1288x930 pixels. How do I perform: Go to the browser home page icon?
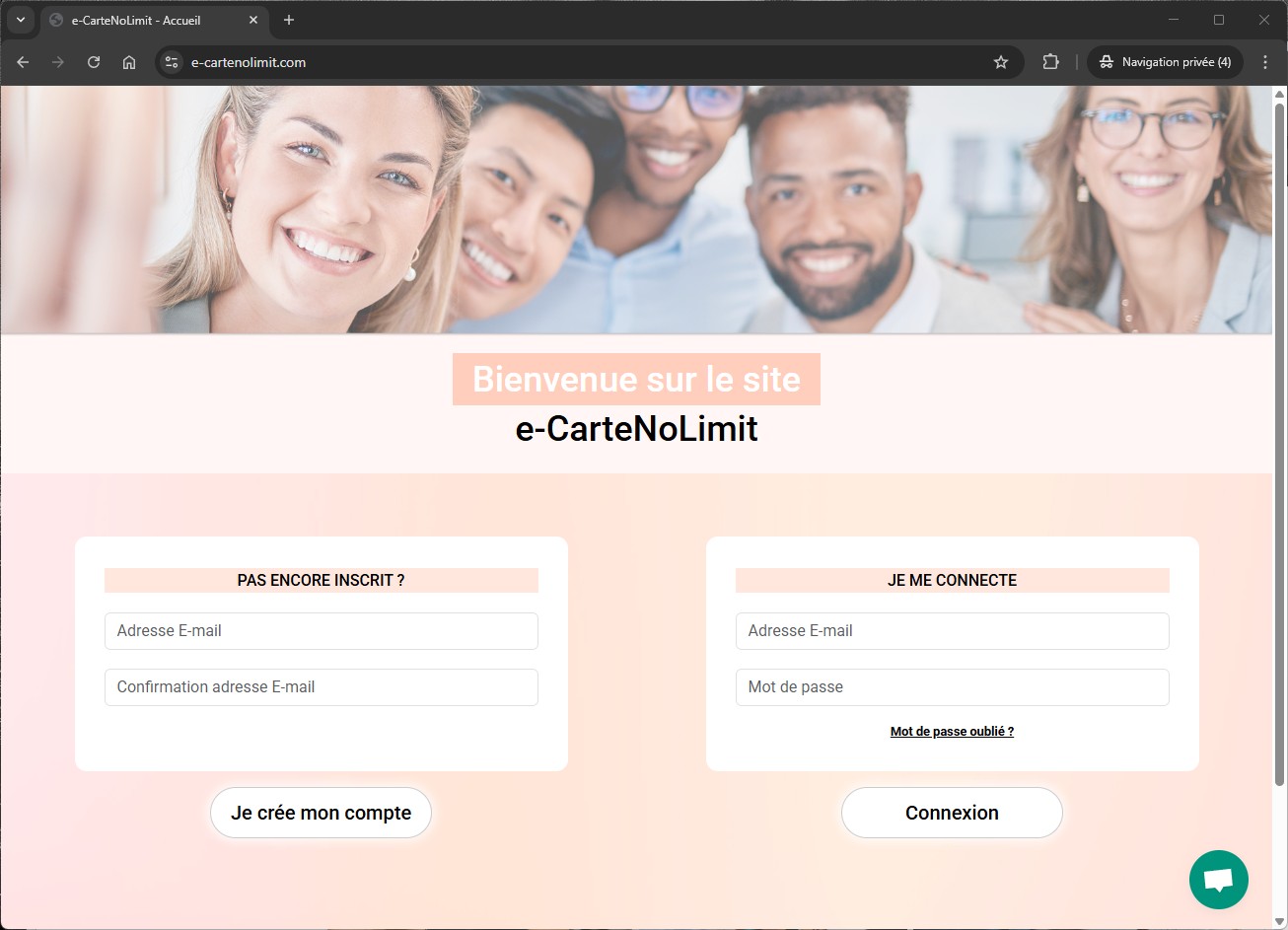(x=129, y=62)
